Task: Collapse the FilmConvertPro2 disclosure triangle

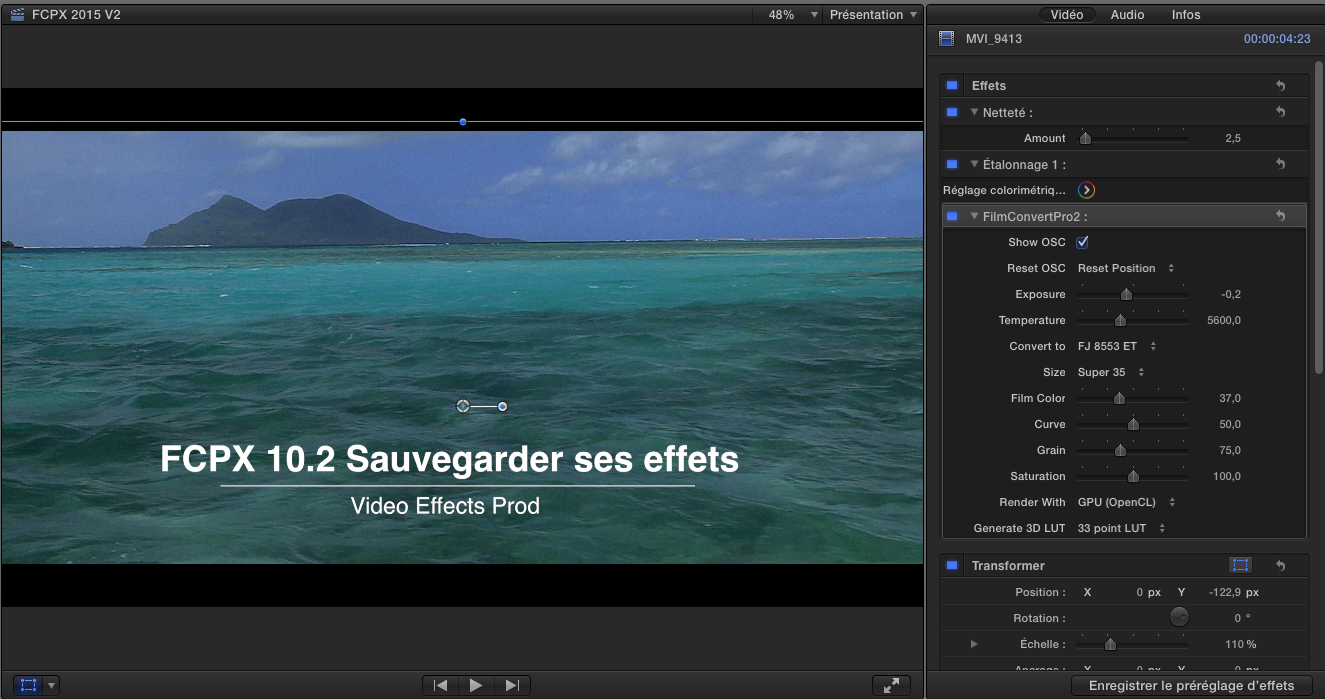Action: point(975,216)
